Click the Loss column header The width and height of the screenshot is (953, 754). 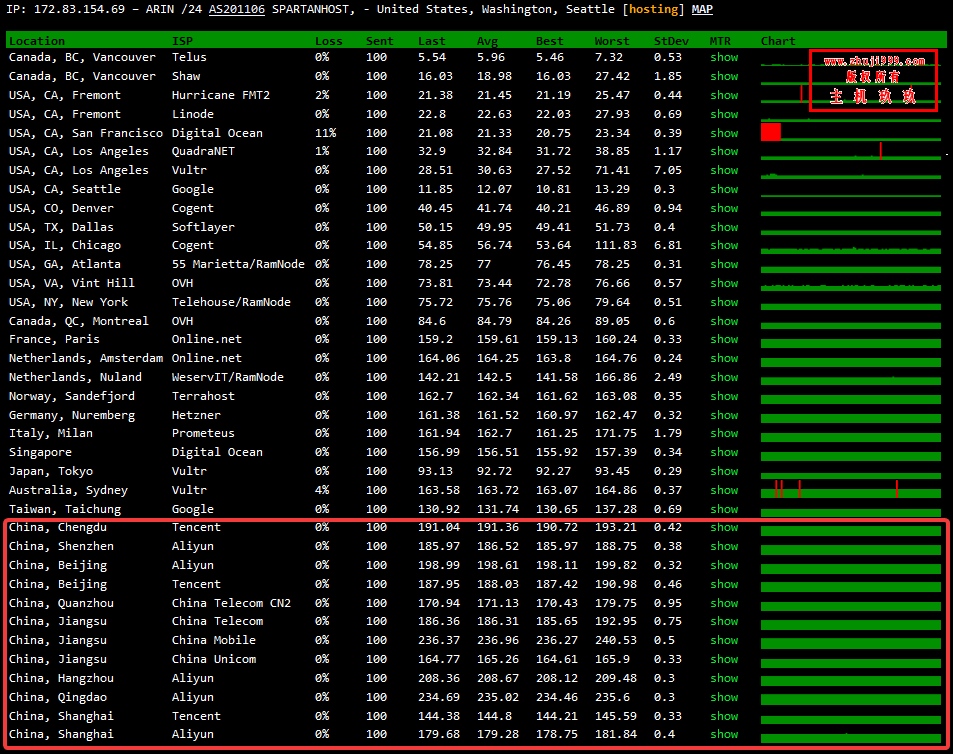point(328,41)
